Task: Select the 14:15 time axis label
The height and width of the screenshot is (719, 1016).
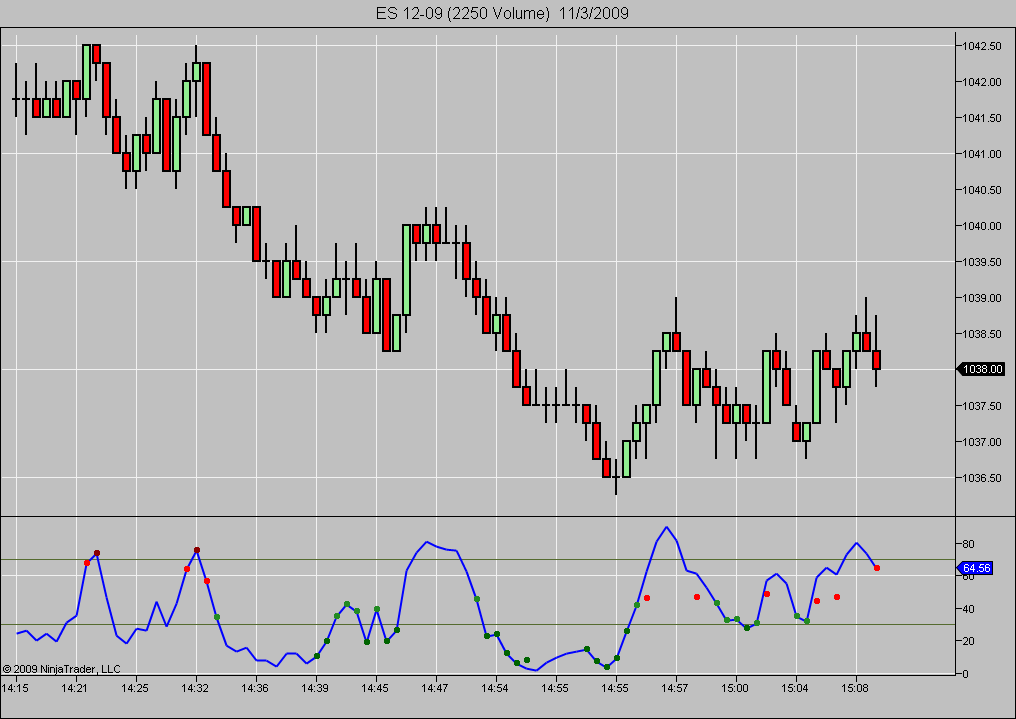Action: click(x=16, y=688)
